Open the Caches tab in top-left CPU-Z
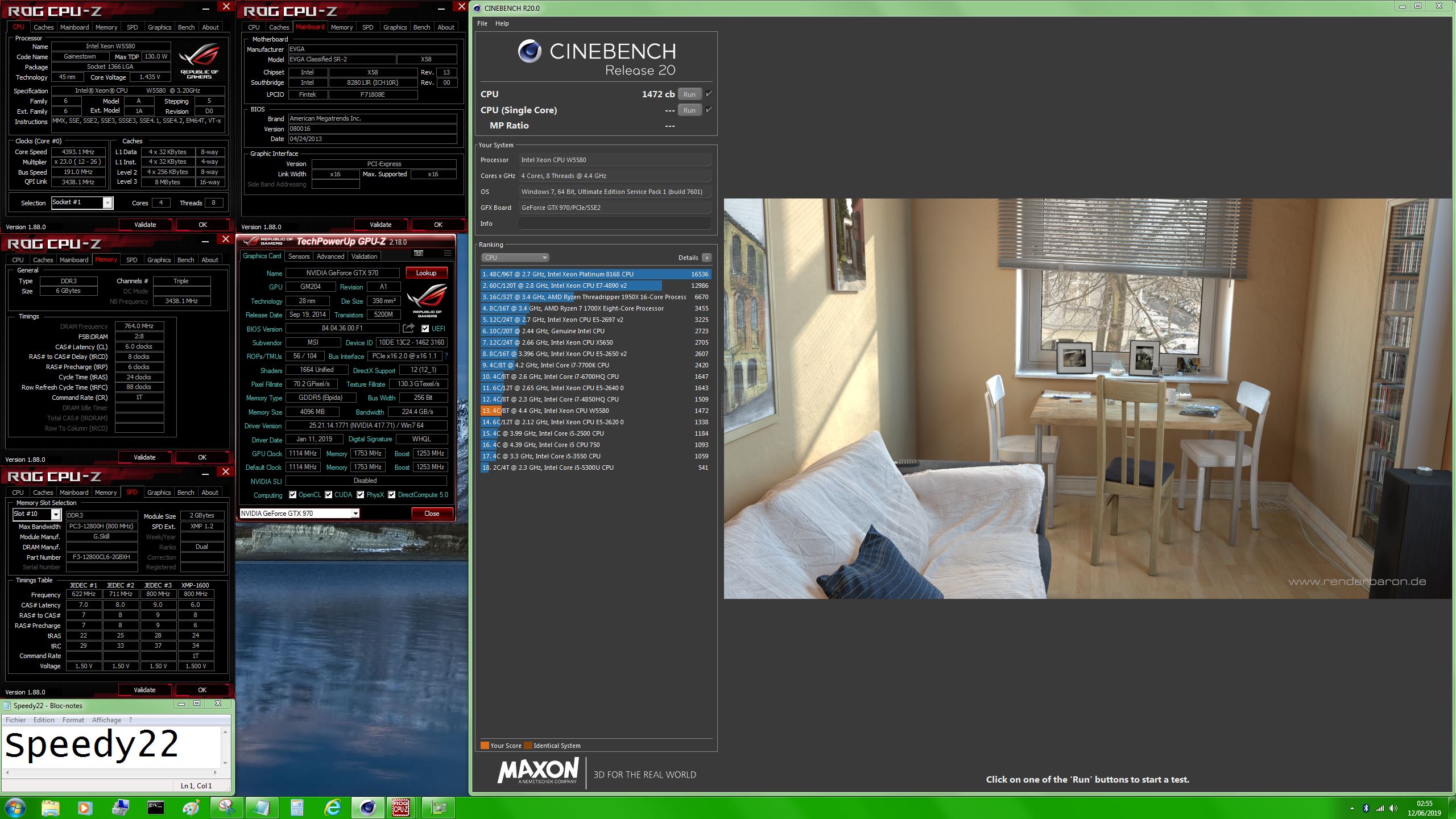Viewport: 1456px width, 819px height. point(43,27)
